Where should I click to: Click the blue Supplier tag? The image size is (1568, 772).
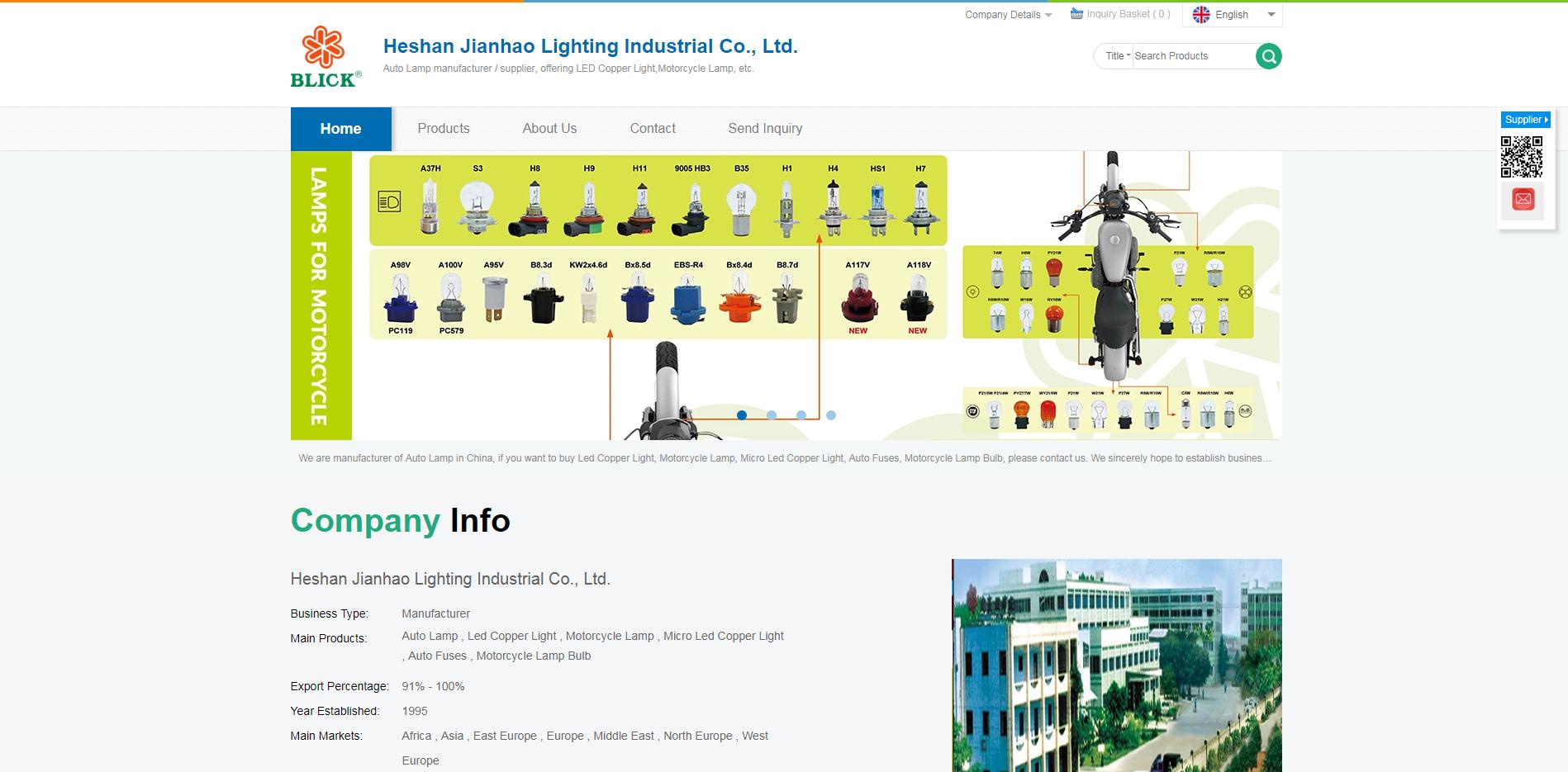1525,120
